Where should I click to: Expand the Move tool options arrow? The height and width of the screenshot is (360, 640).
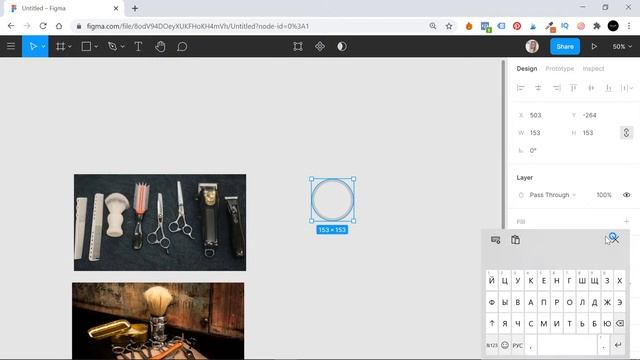(x=43, y=47)
